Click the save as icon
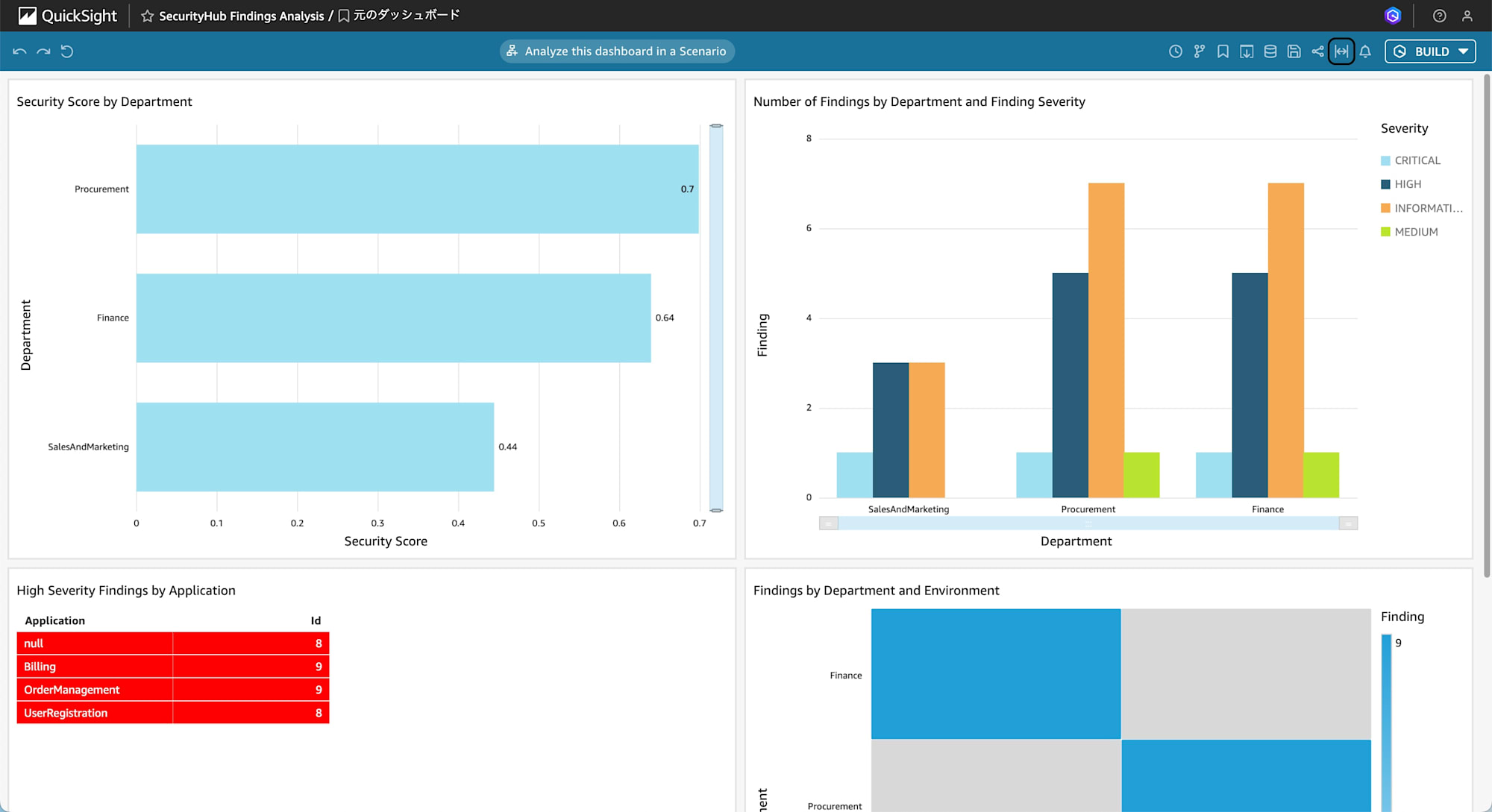The image size is (1492, 812). click(1294, 51)
